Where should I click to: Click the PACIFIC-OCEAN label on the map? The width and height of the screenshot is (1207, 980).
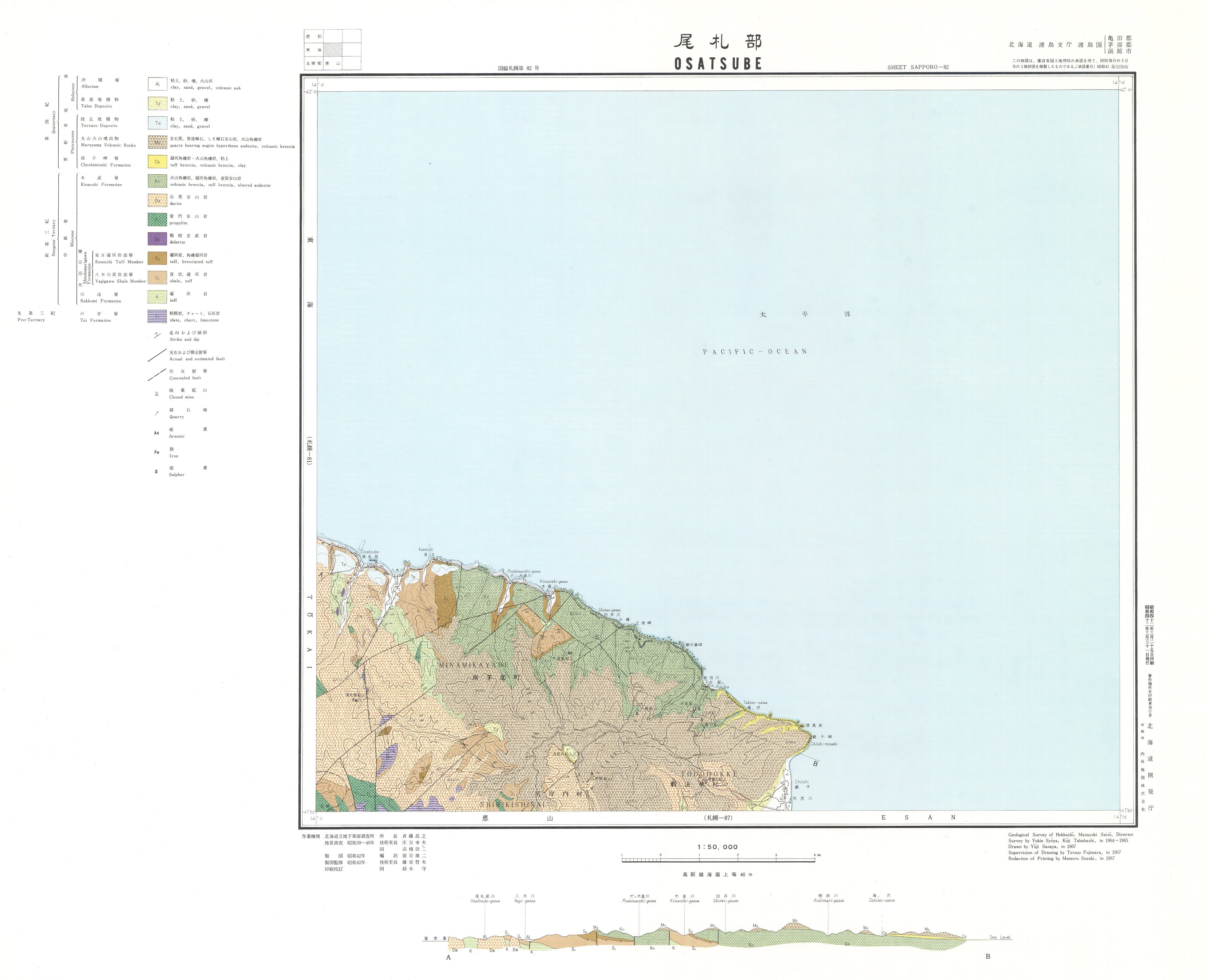[x=755, y=352]
